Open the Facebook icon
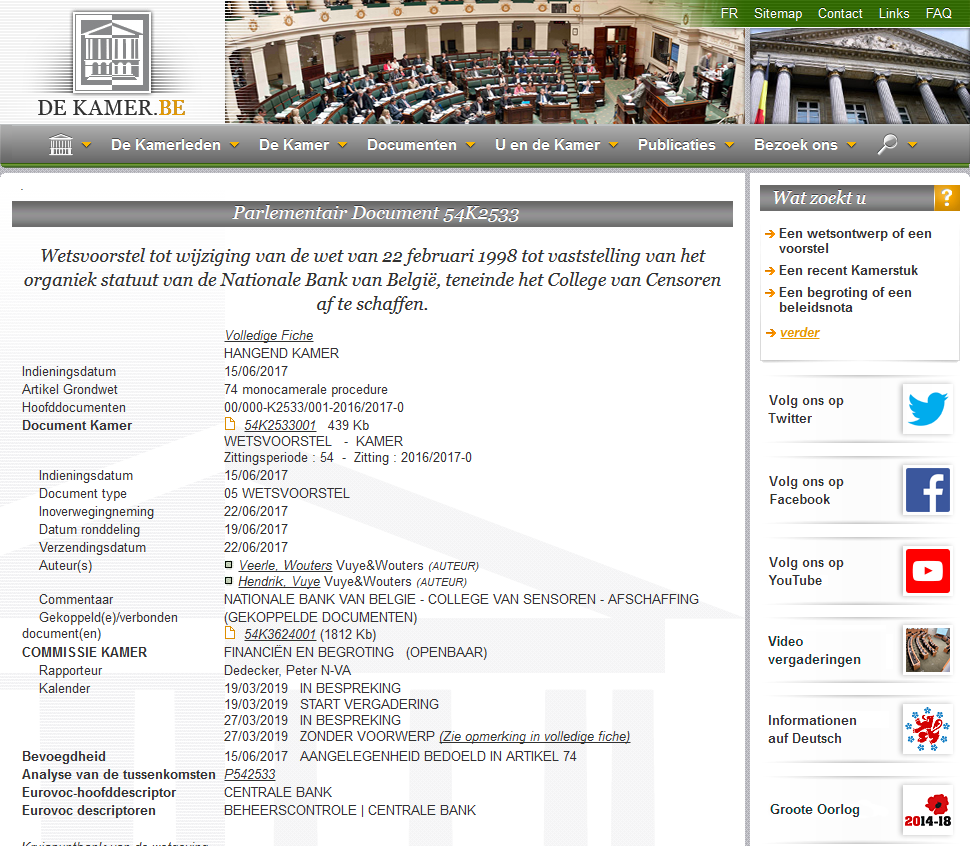This screenshot has width=970, height=846. [x=926, y=490]
